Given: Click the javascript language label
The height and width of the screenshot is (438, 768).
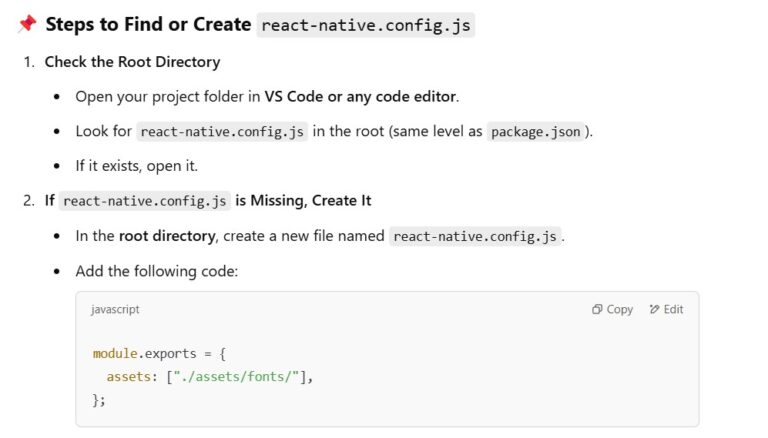Looking at the screenshot, I should tap(115, 310).
